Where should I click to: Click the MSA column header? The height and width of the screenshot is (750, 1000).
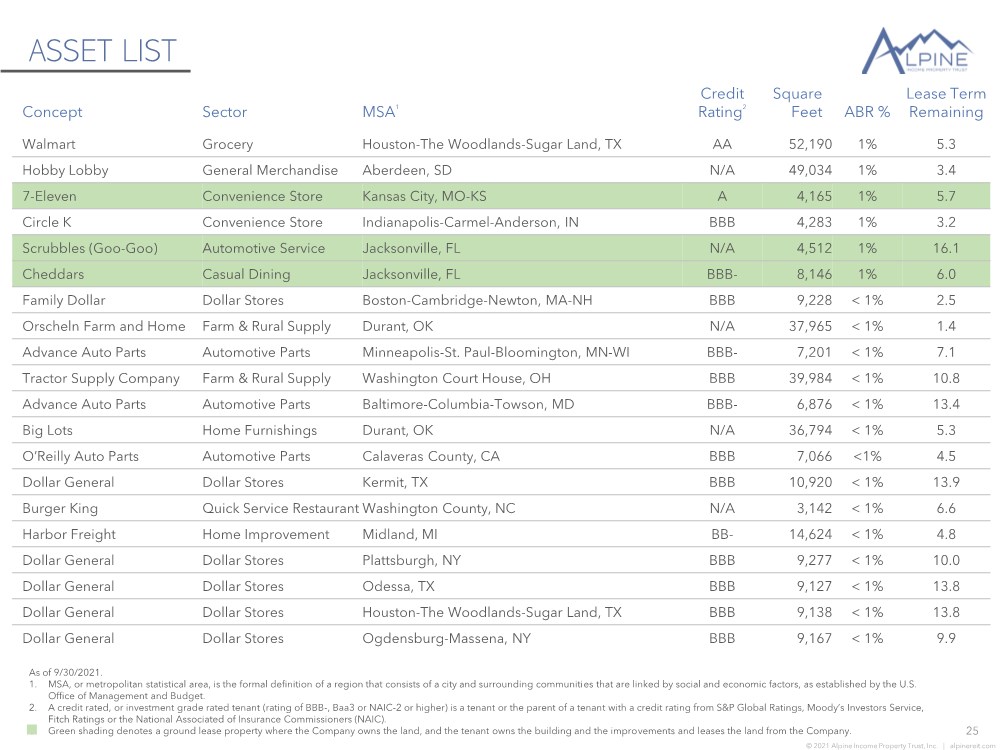380,112
